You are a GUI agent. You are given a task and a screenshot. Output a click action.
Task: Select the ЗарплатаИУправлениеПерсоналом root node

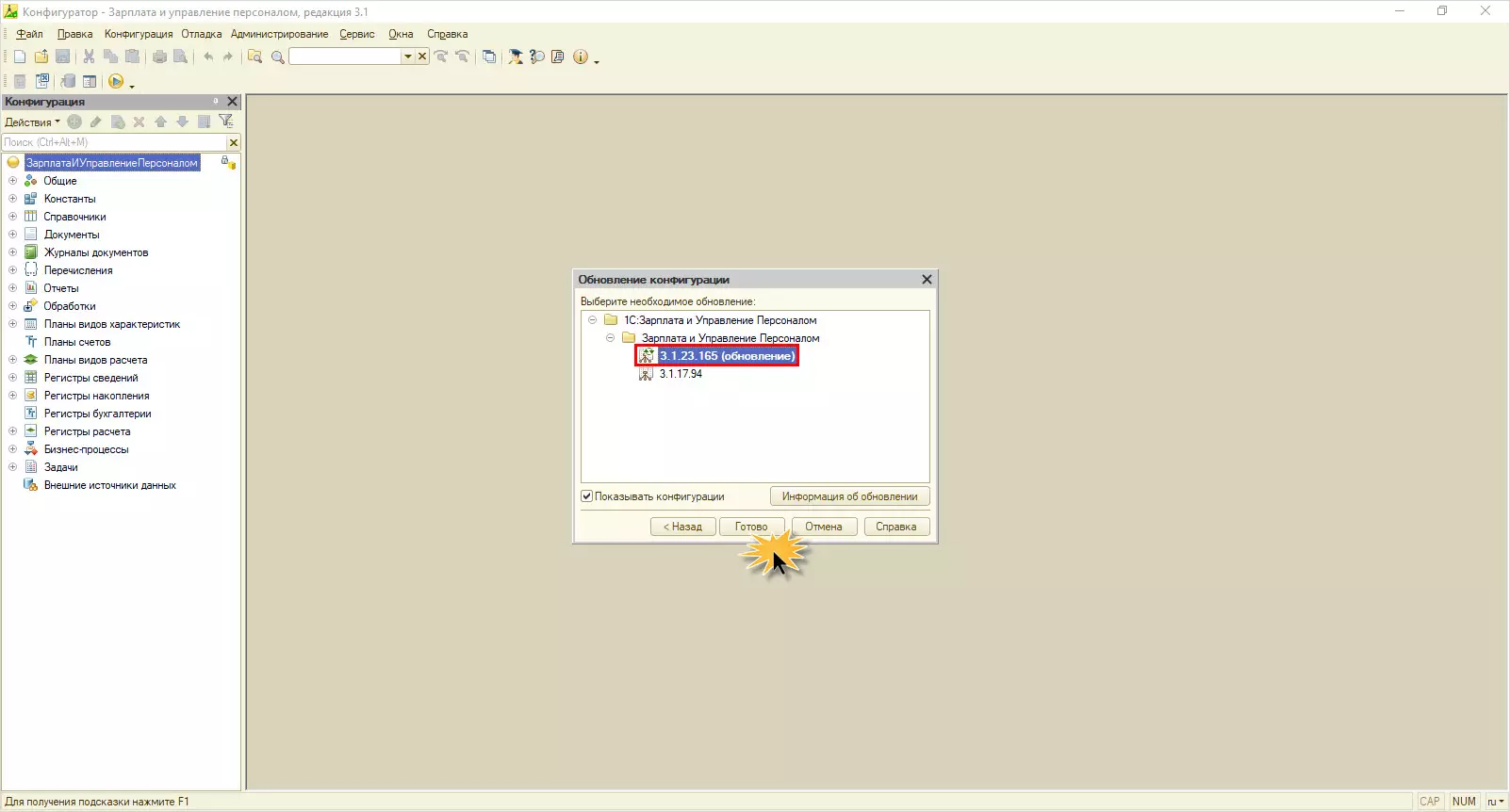[112, 163]
